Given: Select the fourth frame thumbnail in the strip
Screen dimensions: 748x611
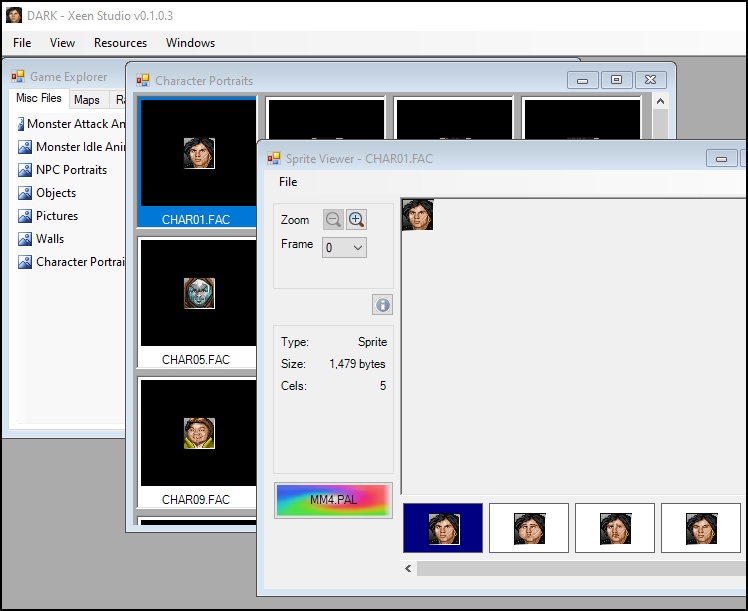Looking at the screenshot, I should 701,528.
